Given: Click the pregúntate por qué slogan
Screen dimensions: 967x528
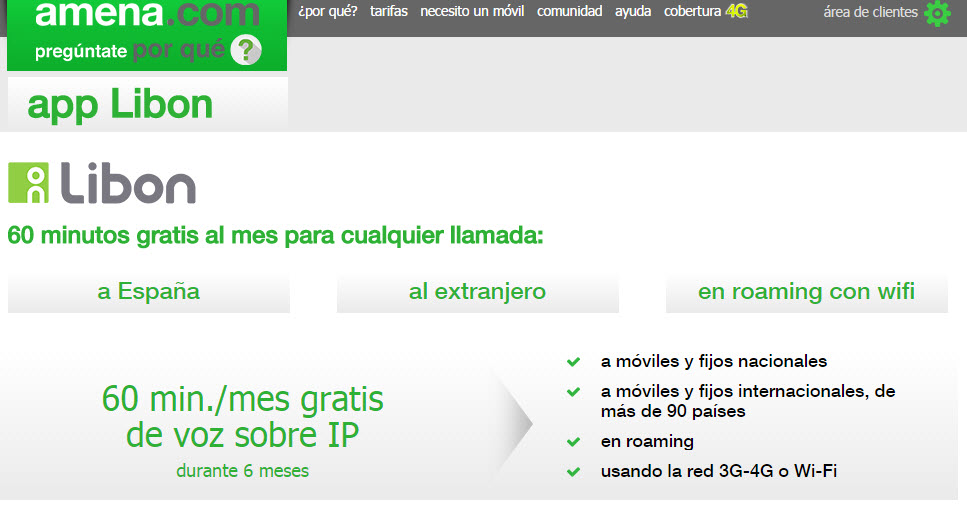Looking at the screenshot, I should click(130, 50).
